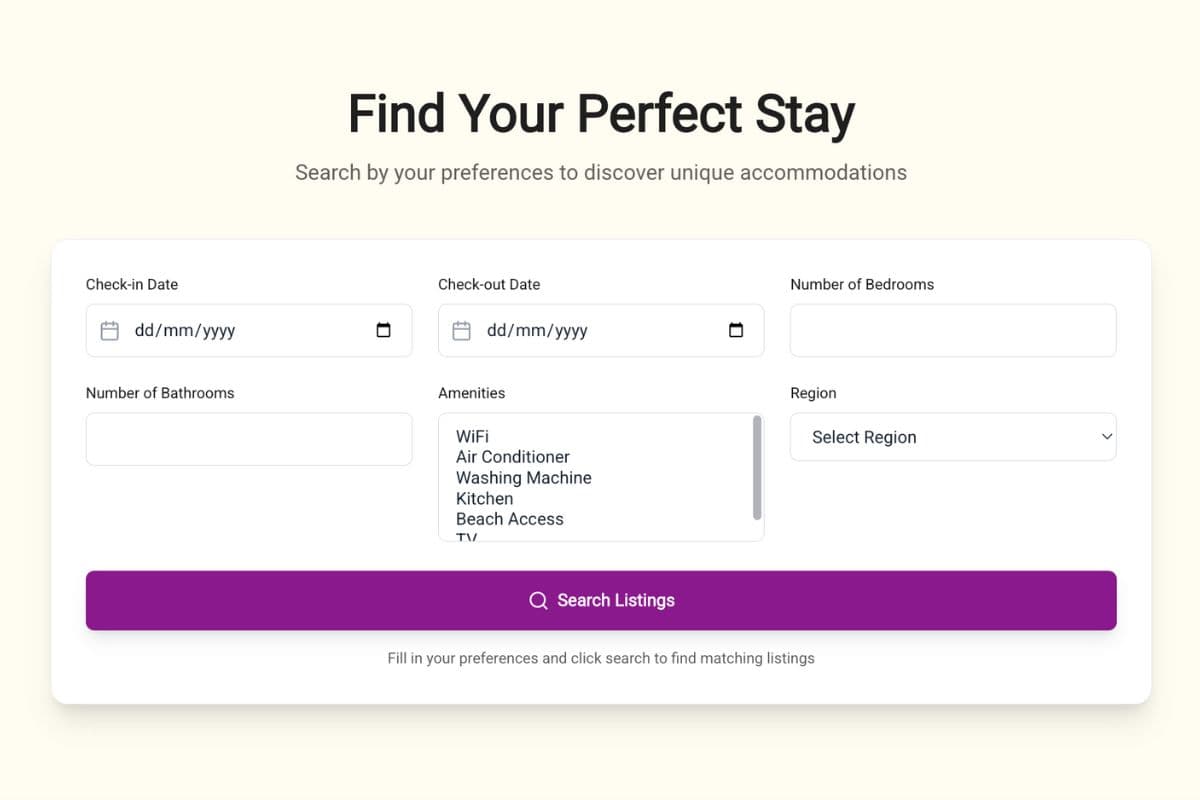Click the Check-in dd/mm/yyyy text field

tap(185, 330)
